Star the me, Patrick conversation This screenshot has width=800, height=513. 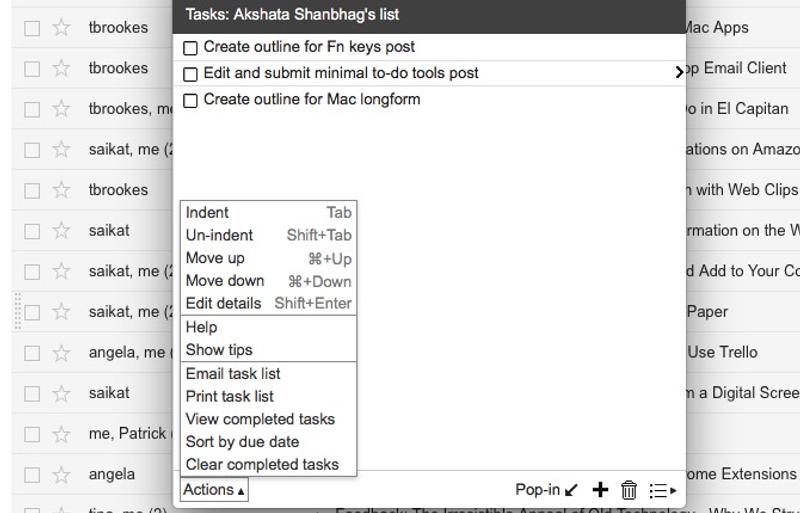[62, 433]
